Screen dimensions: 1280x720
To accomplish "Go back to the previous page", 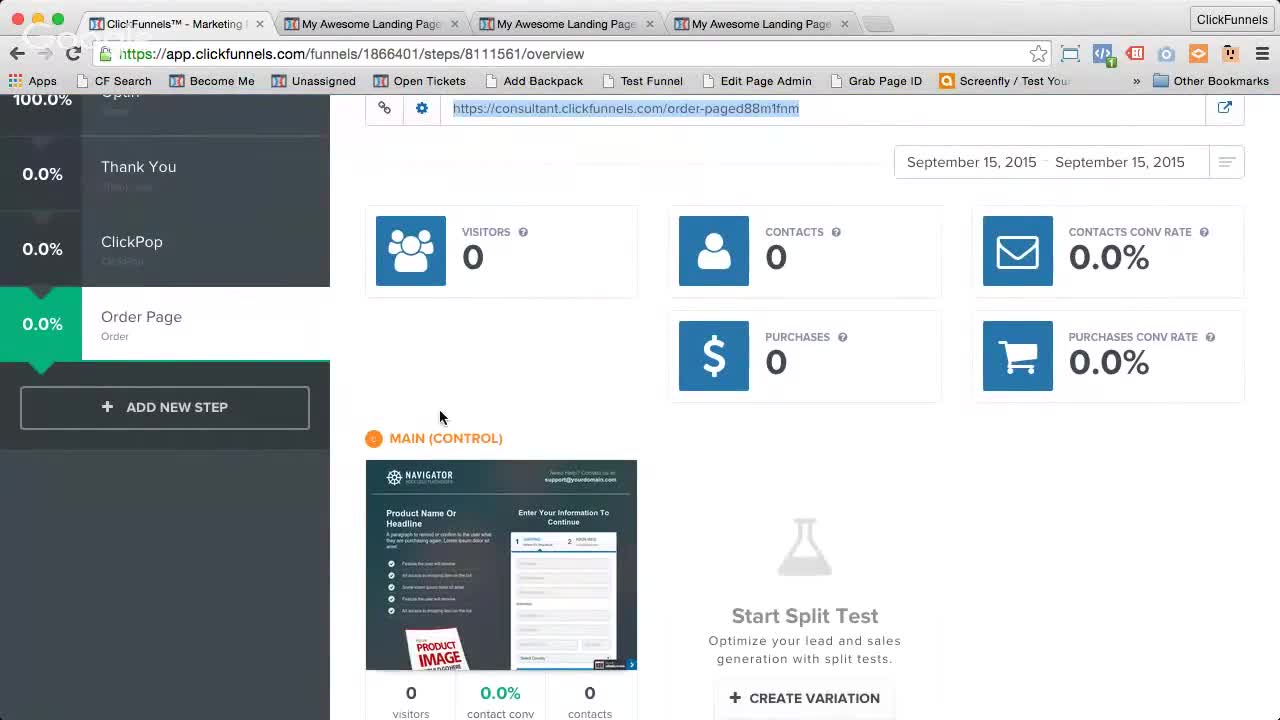I will tap(17, 54).
